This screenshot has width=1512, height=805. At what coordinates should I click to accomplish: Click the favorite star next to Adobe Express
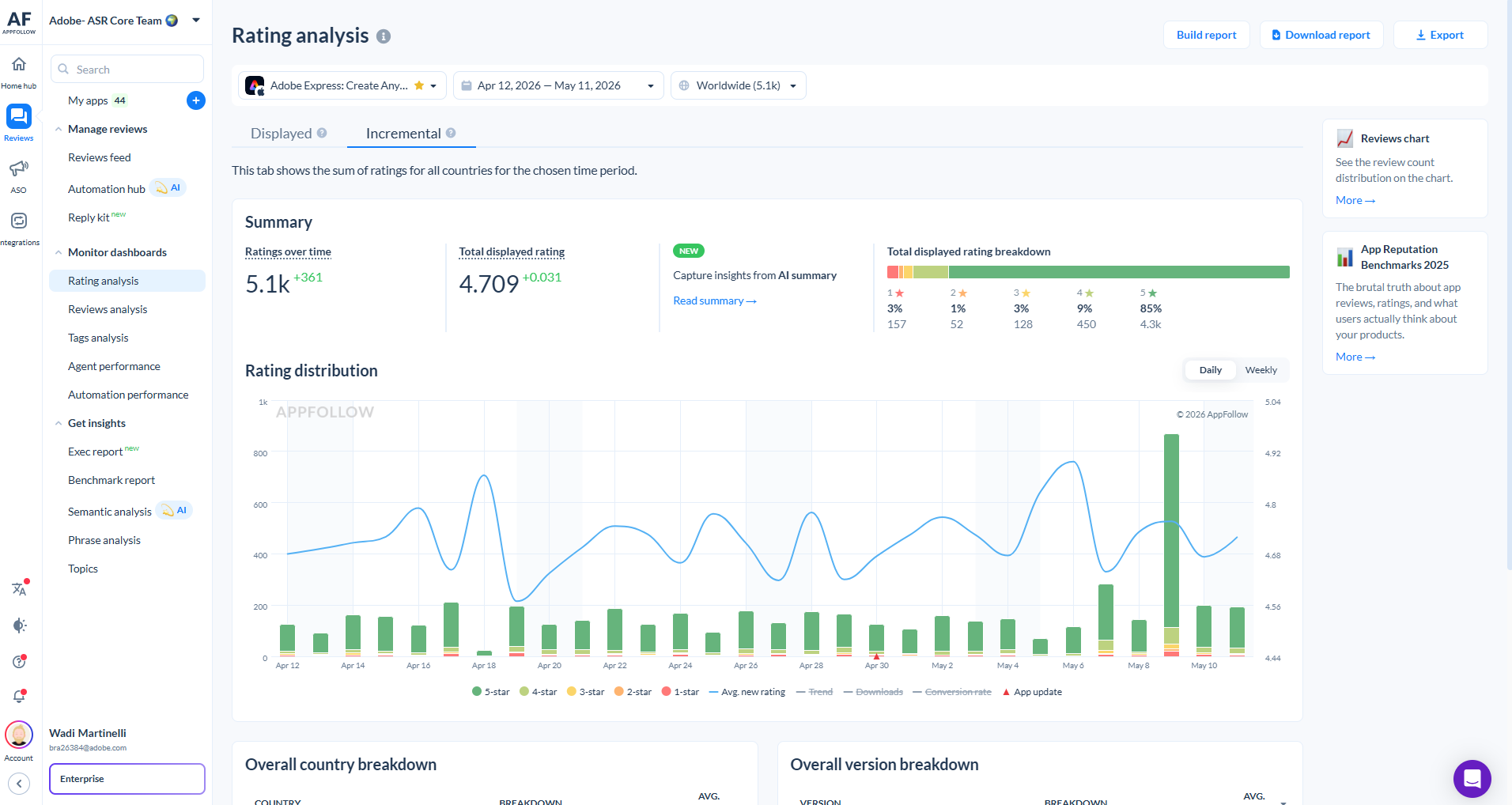(419, 85)
